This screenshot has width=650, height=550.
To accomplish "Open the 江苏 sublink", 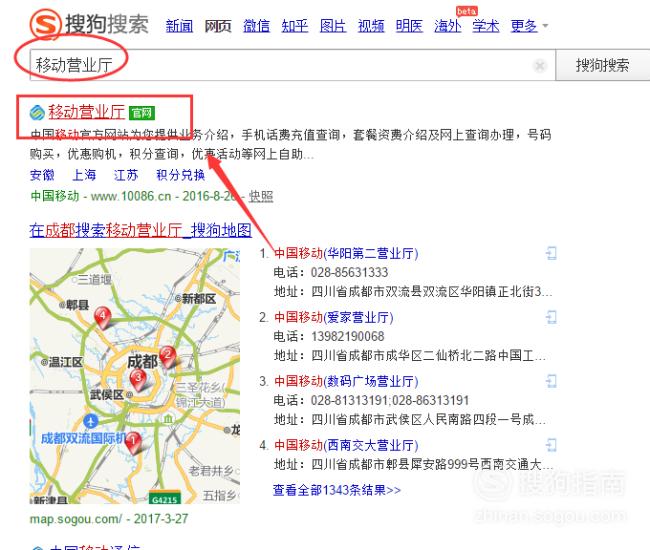I will 126,175.
